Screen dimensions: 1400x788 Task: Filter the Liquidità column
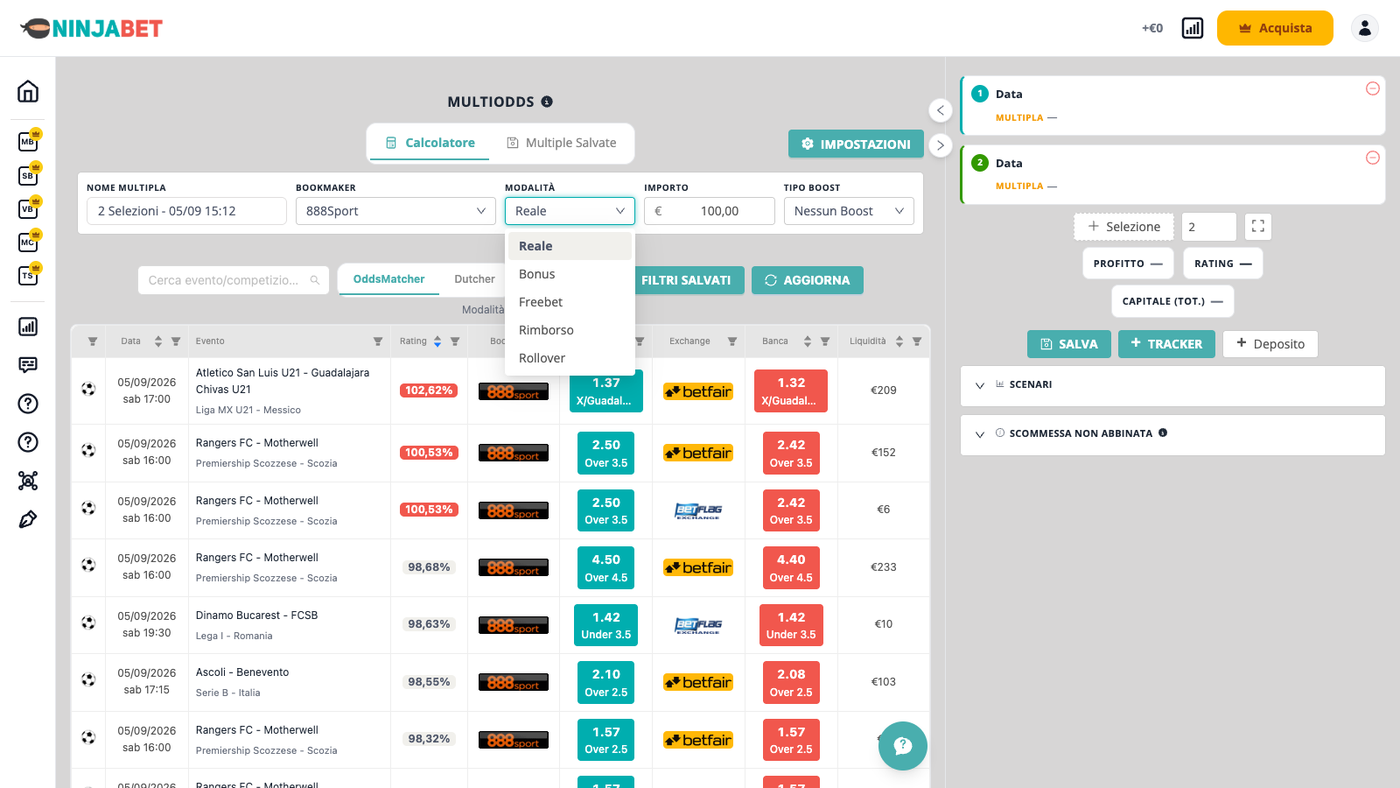pyautogui.click(x=917, y=341)
